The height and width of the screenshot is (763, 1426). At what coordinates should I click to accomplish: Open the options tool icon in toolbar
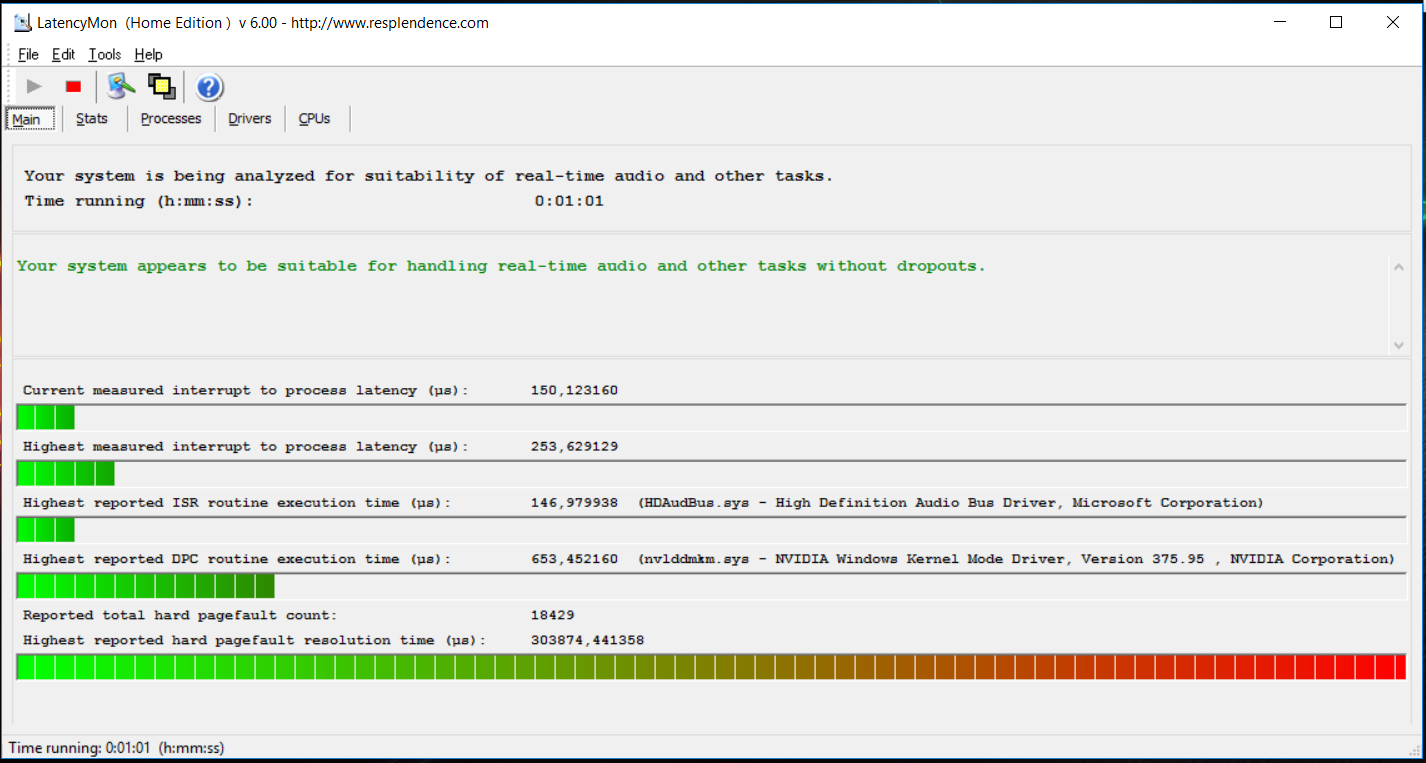pos(121,87)
